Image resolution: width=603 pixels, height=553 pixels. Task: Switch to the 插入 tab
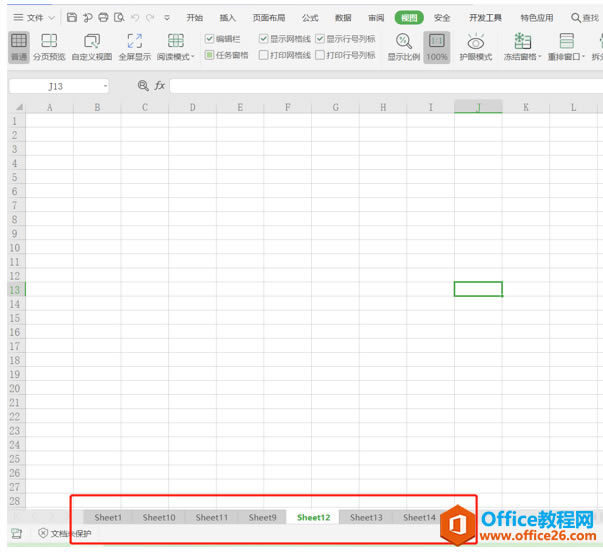pos(227,18)
